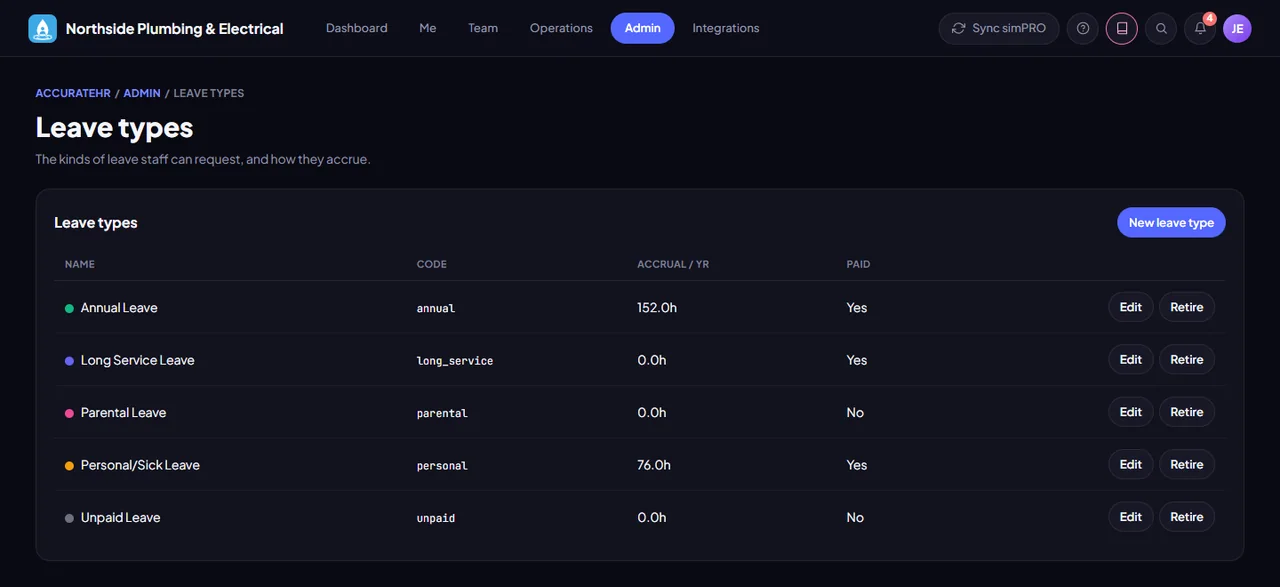
Task: Click the Sync simPRO button
Action: [999, 28]
